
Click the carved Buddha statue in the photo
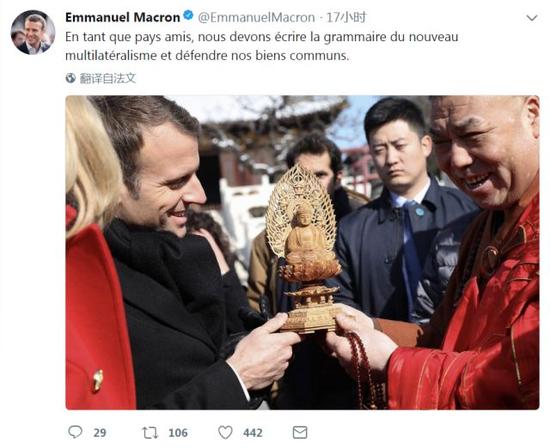[303, 249]
